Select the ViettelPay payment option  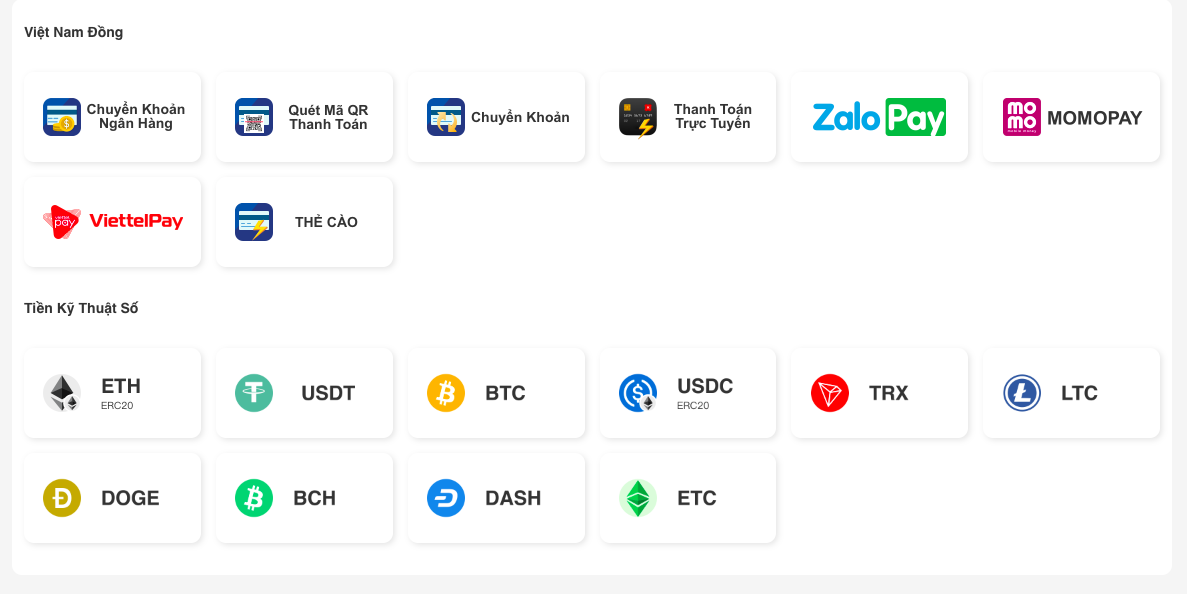[113, 222]
